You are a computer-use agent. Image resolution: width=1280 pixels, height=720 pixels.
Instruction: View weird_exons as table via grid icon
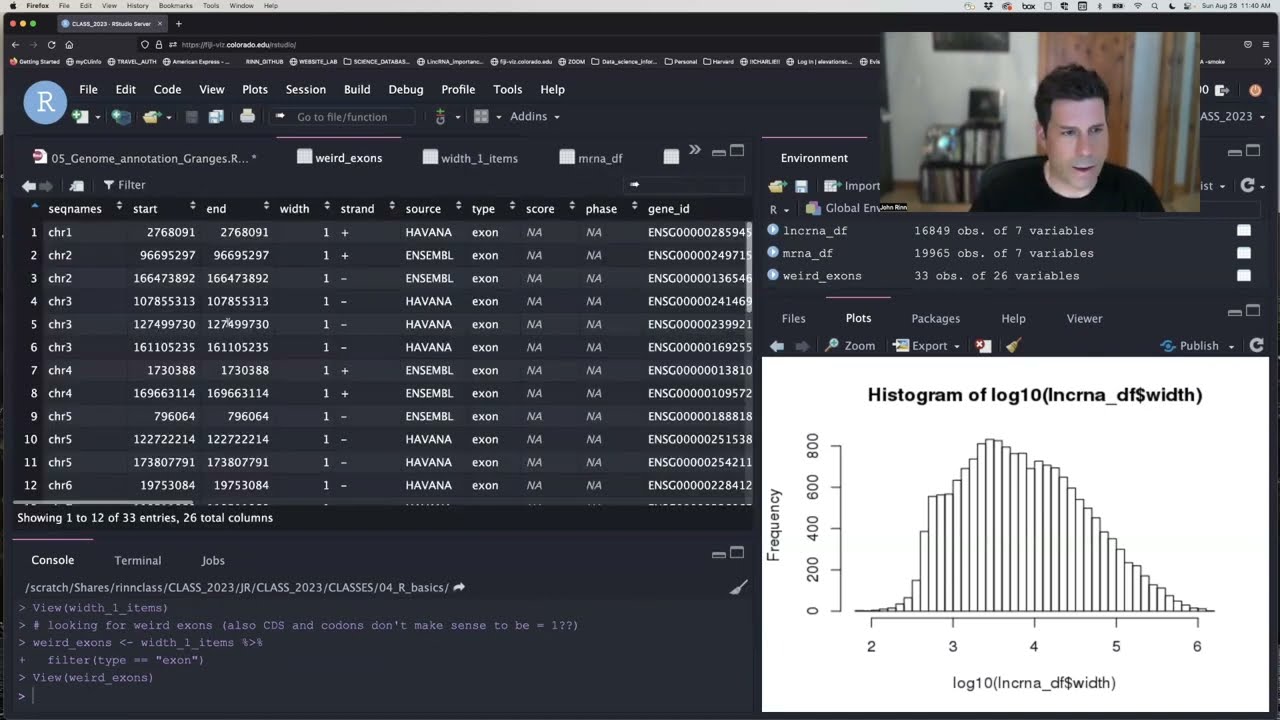(x=1243, y=276)
